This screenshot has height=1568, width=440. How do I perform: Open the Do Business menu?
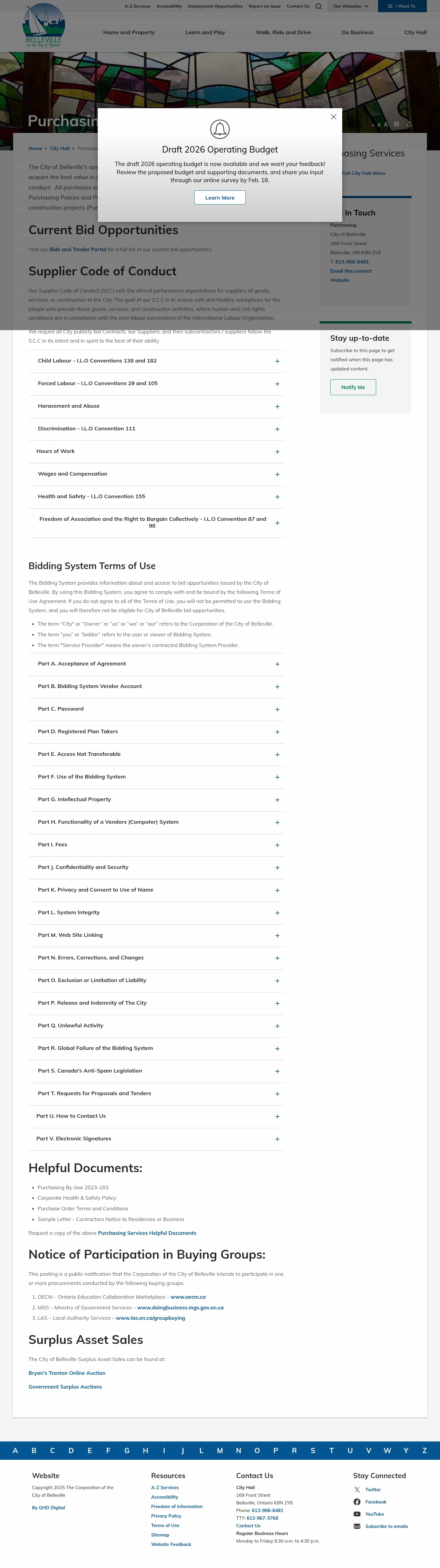(x=358, y=32)
